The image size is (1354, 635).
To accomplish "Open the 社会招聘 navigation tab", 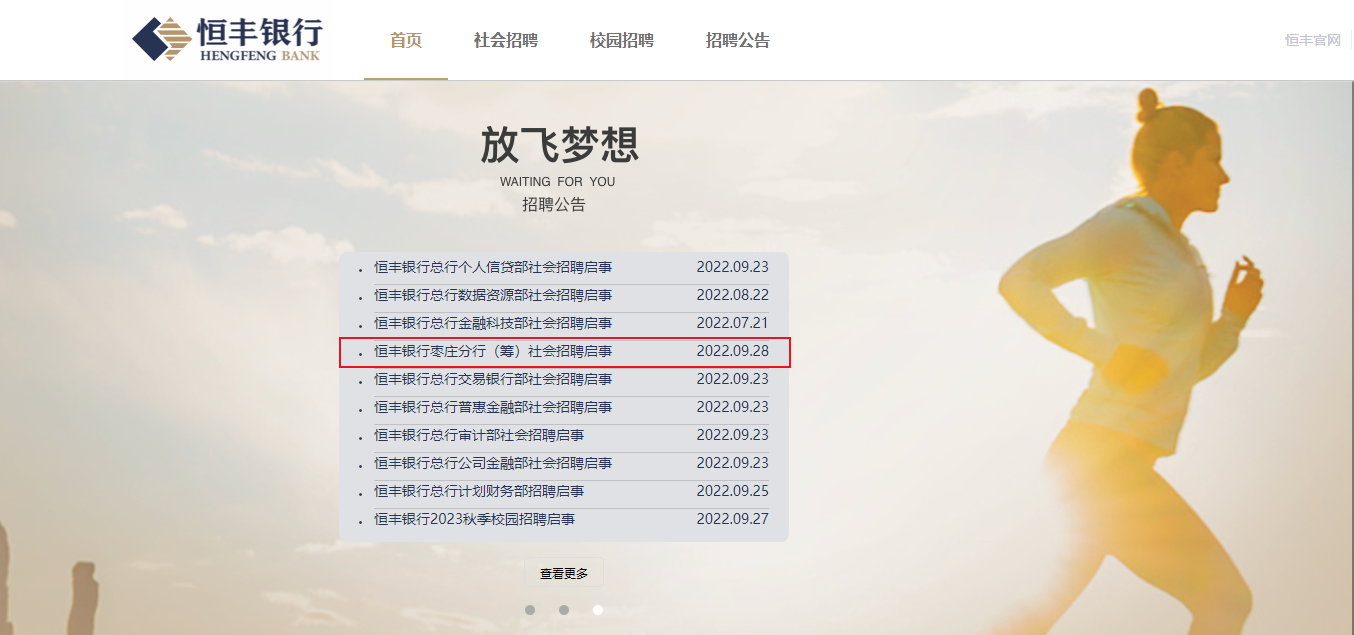I will [x=506, y=41].
